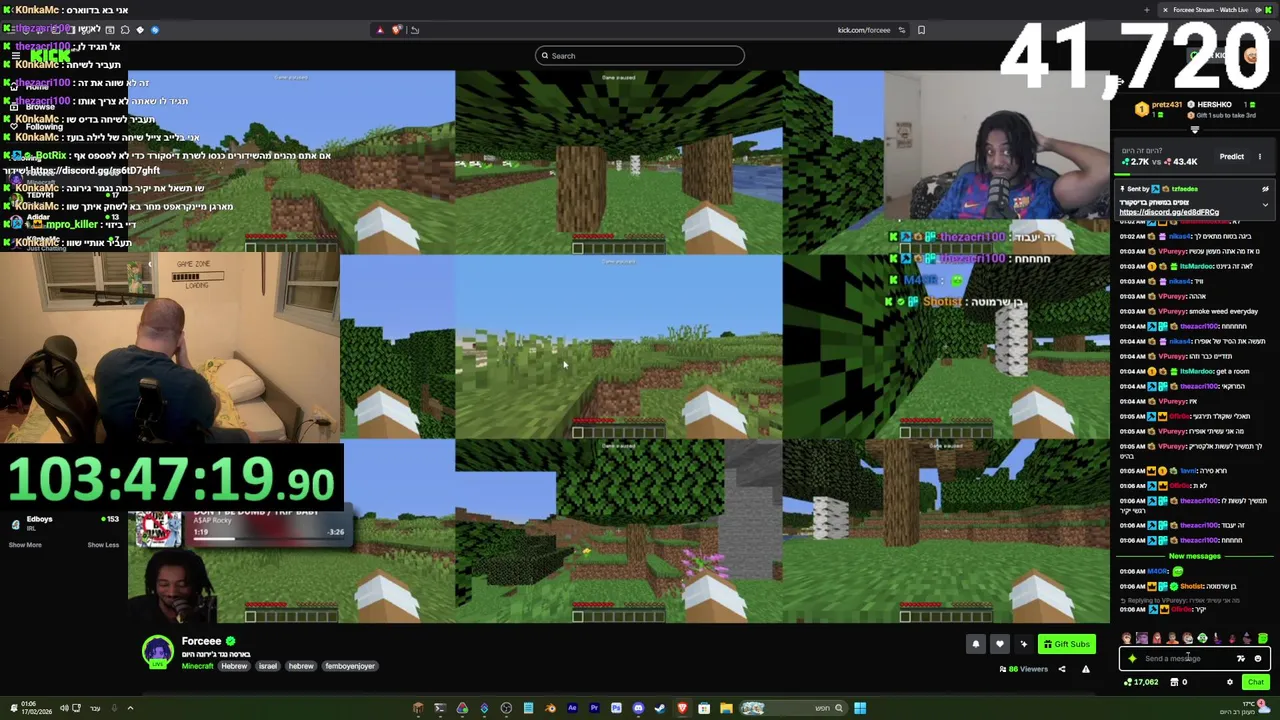Open the Brave browser in taskbar

pyautogui.click(x=682, y=708)
